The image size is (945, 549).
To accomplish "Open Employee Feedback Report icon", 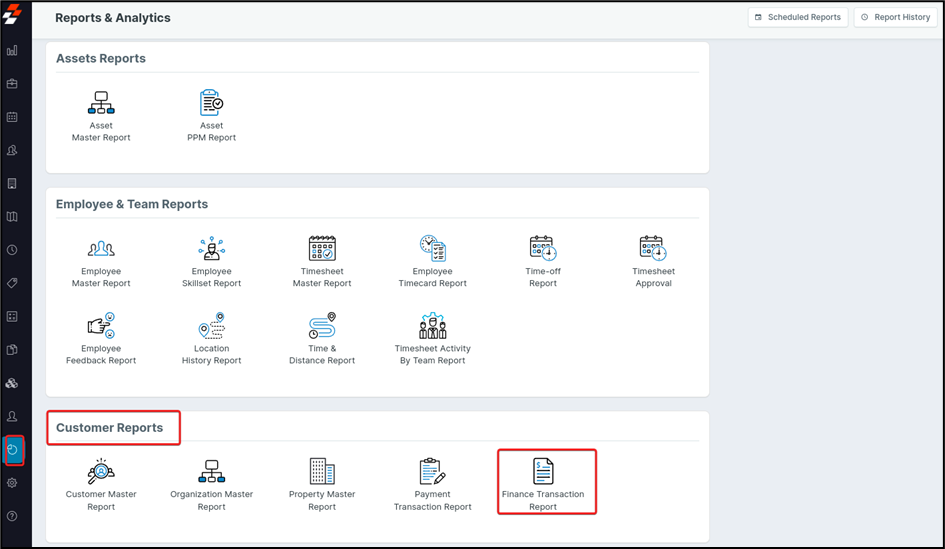I will [101, 325].
